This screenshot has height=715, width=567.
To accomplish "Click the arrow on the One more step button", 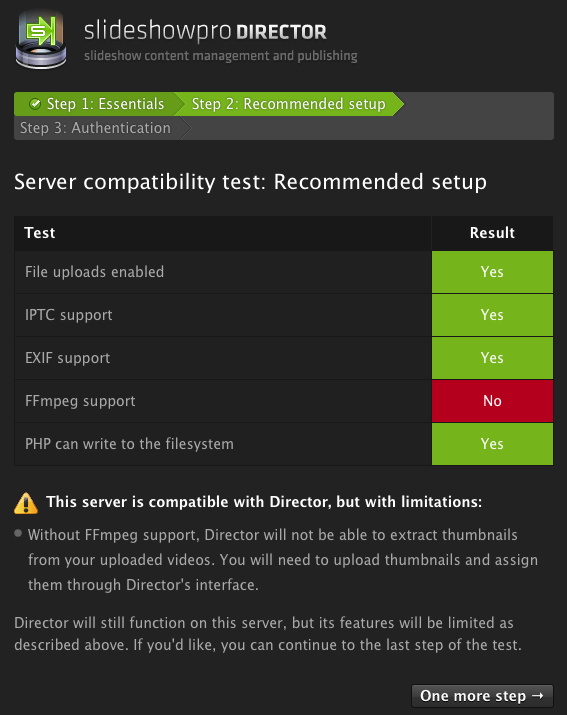I will pos(538,695).
